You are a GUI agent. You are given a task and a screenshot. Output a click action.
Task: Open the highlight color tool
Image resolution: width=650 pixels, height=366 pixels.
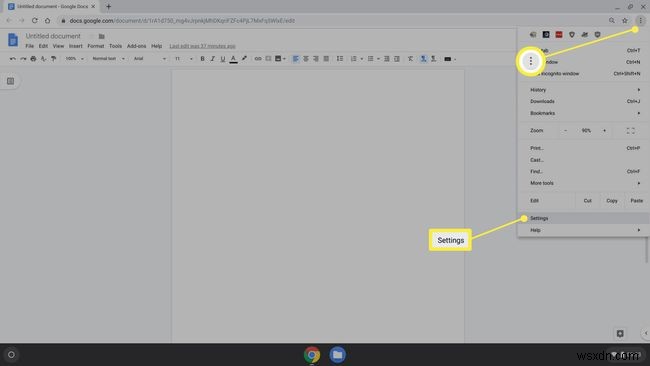click(244, 59)
